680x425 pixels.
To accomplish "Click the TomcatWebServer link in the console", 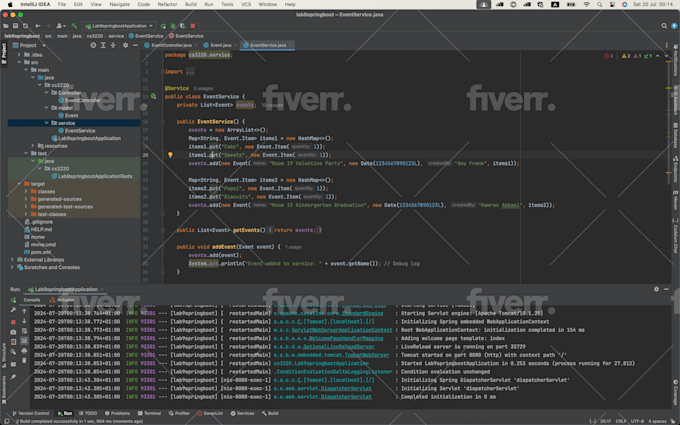I will (367, 355).
